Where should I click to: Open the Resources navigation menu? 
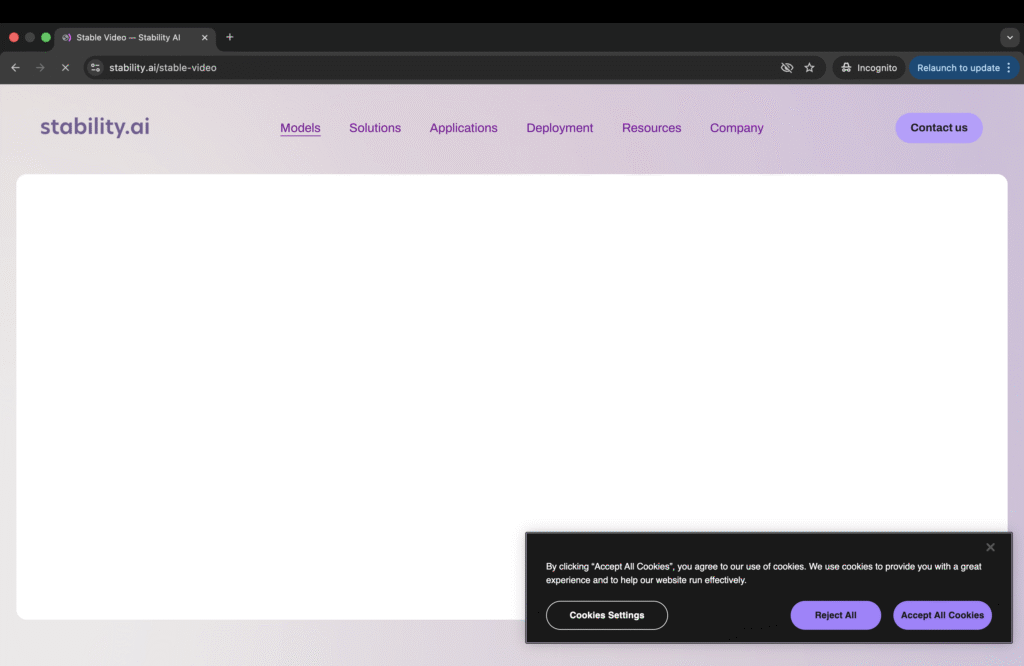tap(651, 128)
